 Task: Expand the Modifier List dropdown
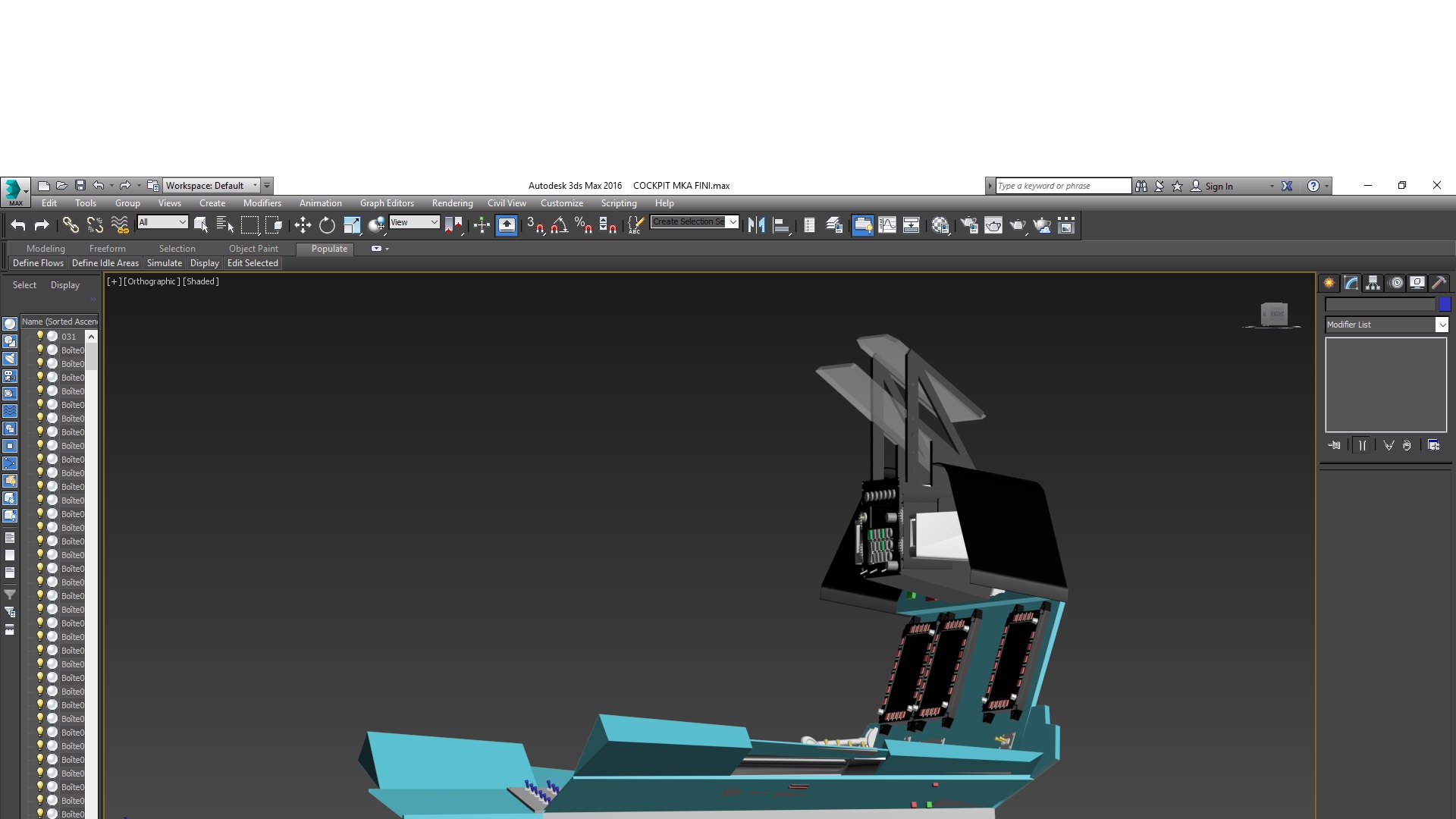point(1387,325)
